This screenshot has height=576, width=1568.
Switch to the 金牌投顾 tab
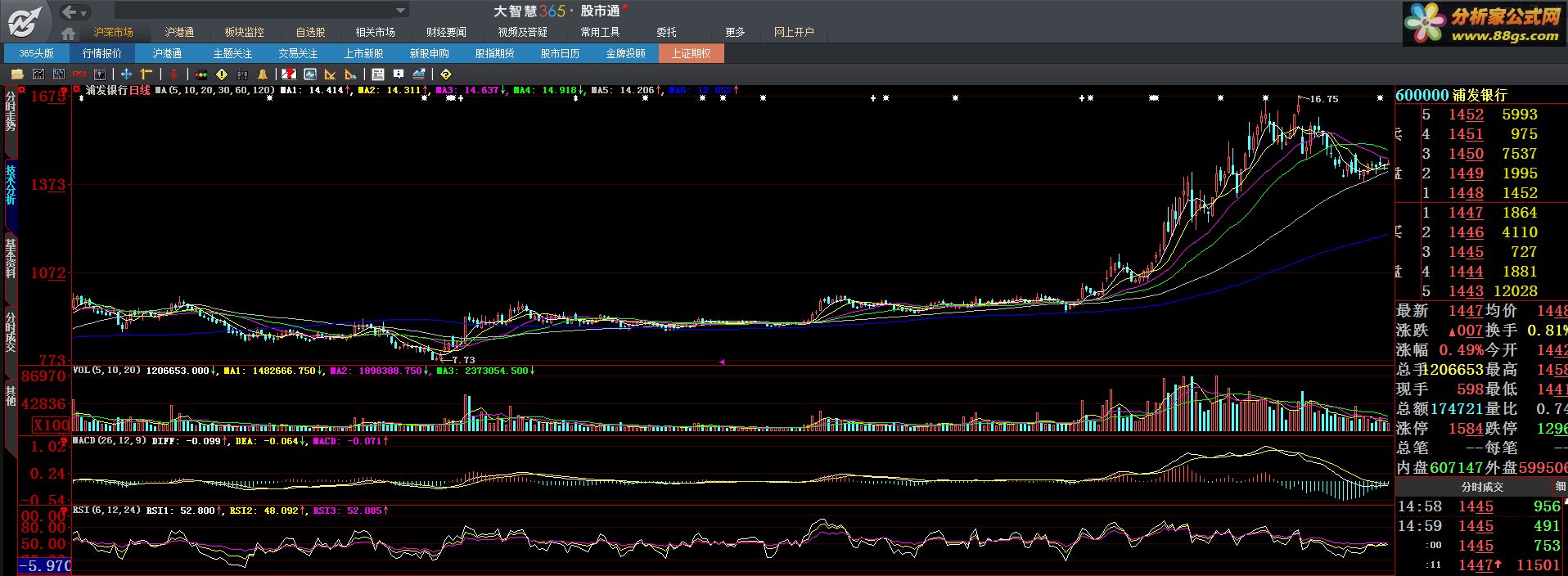626,53
